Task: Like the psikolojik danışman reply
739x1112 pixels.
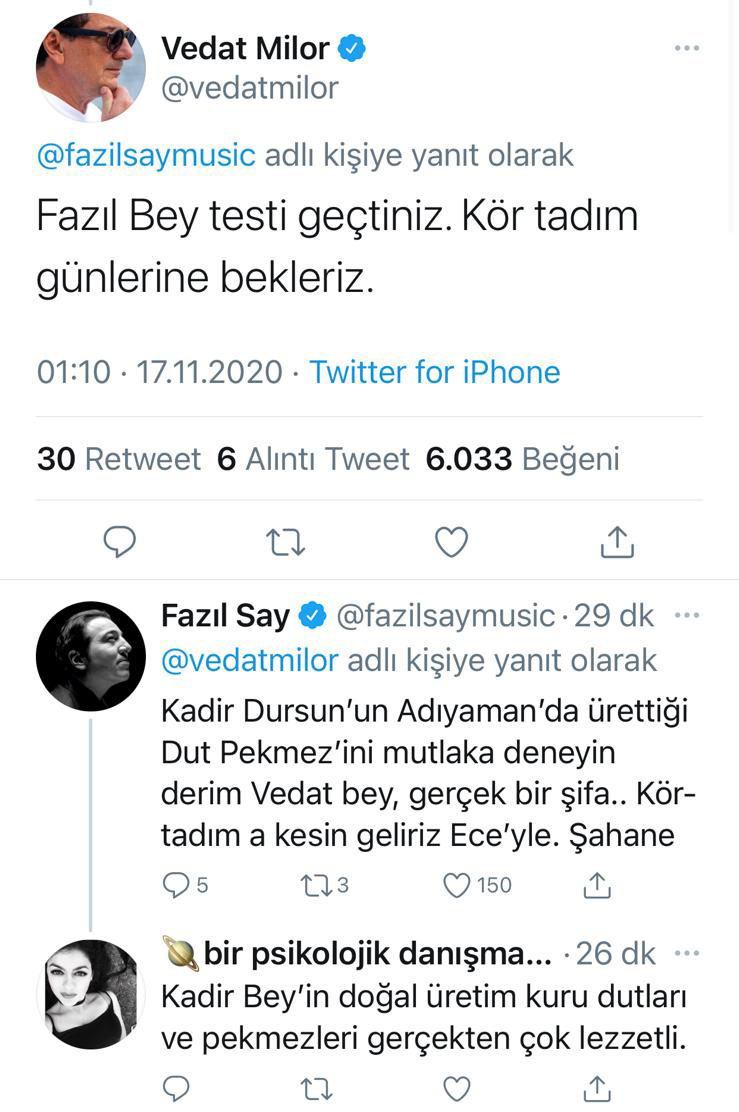Action: pos(457,1087)
